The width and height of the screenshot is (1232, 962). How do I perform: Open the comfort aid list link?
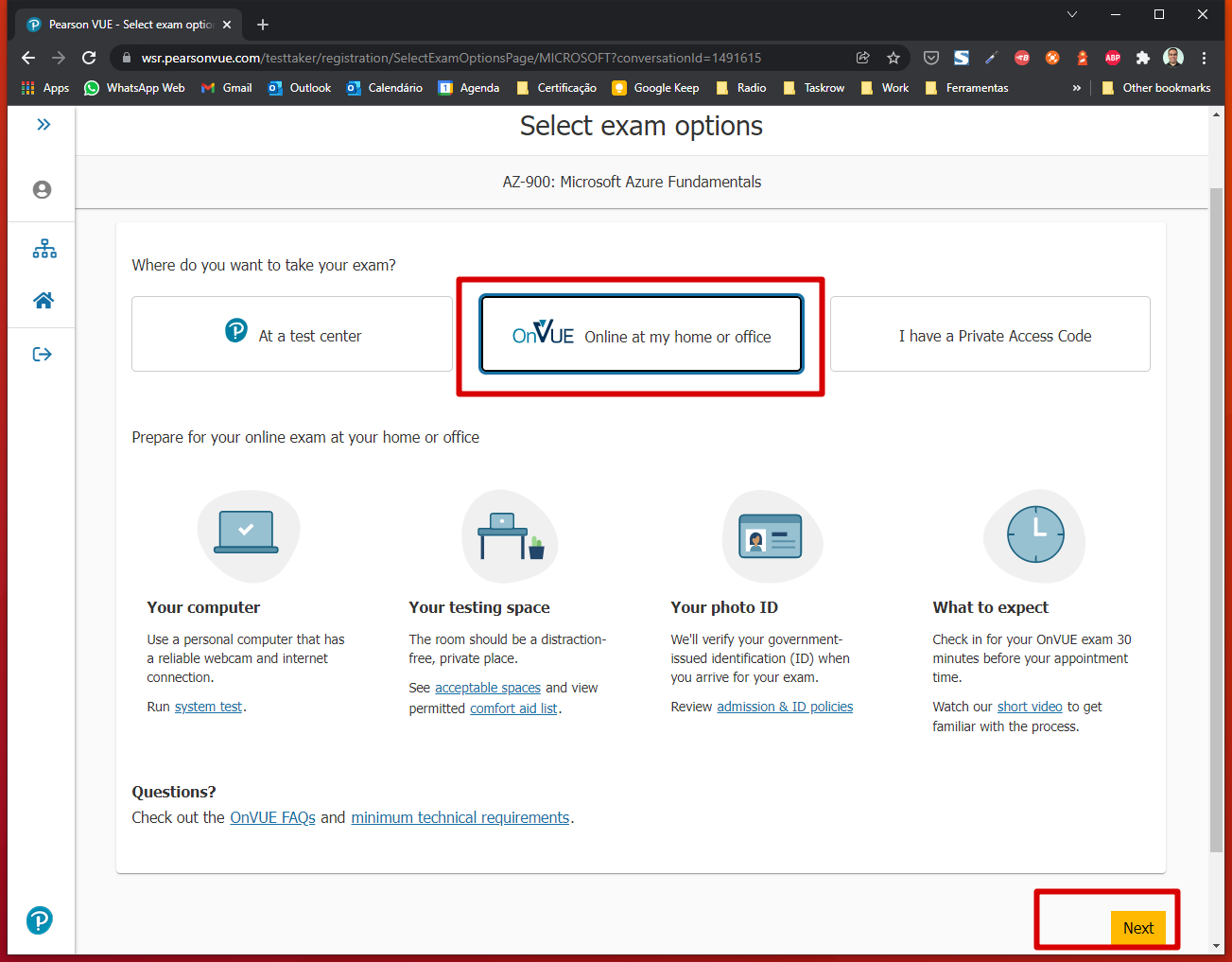(x=513, y=708)
